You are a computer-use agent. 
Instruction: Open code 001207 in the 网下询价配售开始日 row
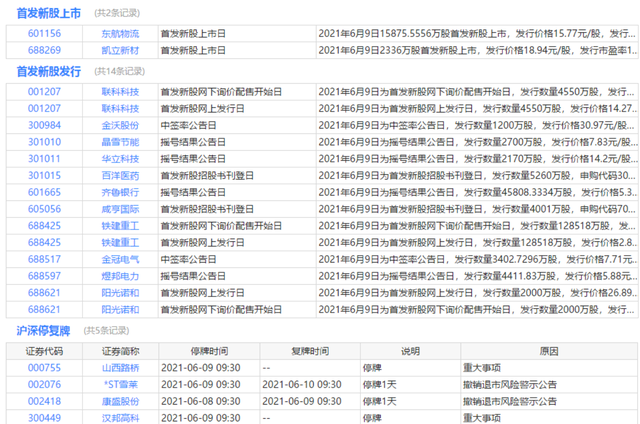[x=44, y=92]
